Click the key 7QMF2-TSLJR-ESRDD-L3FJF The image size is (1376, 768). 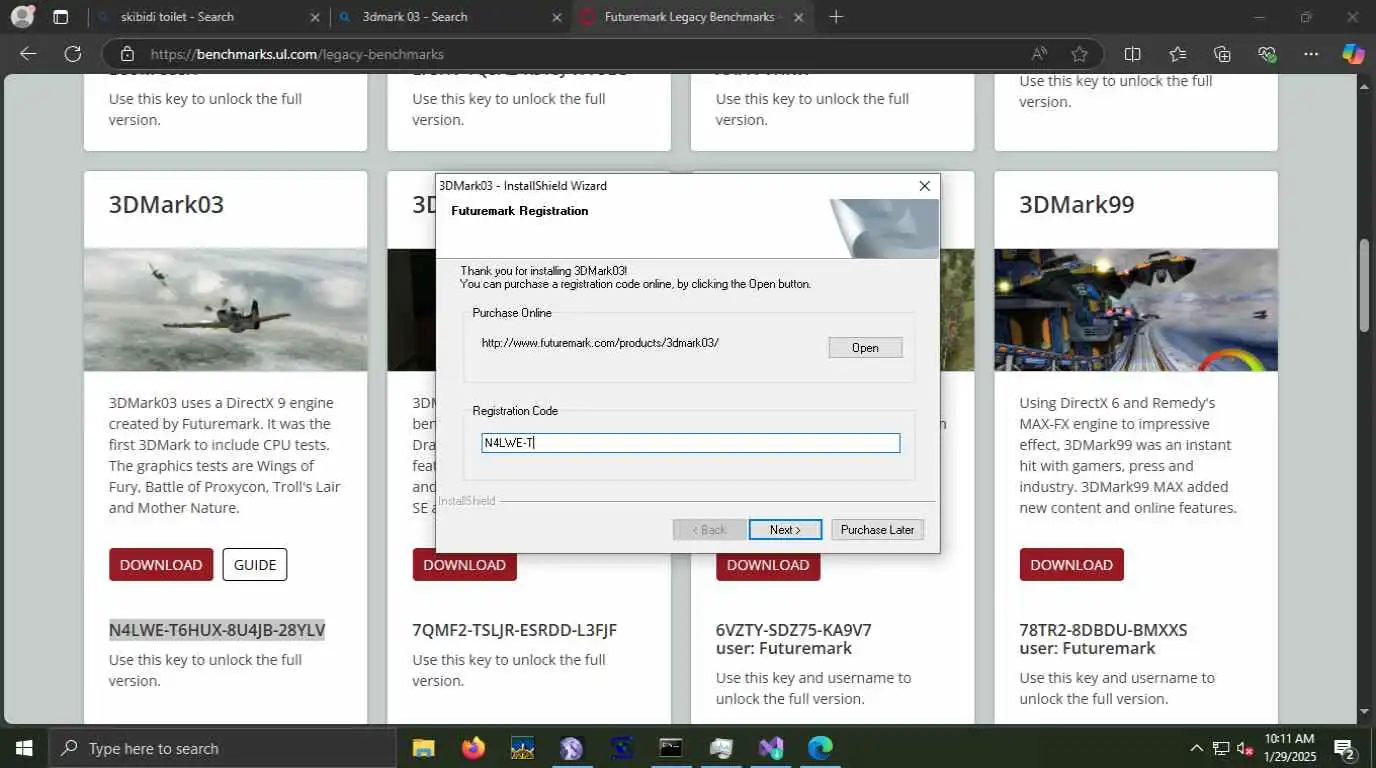pos(515,630)
